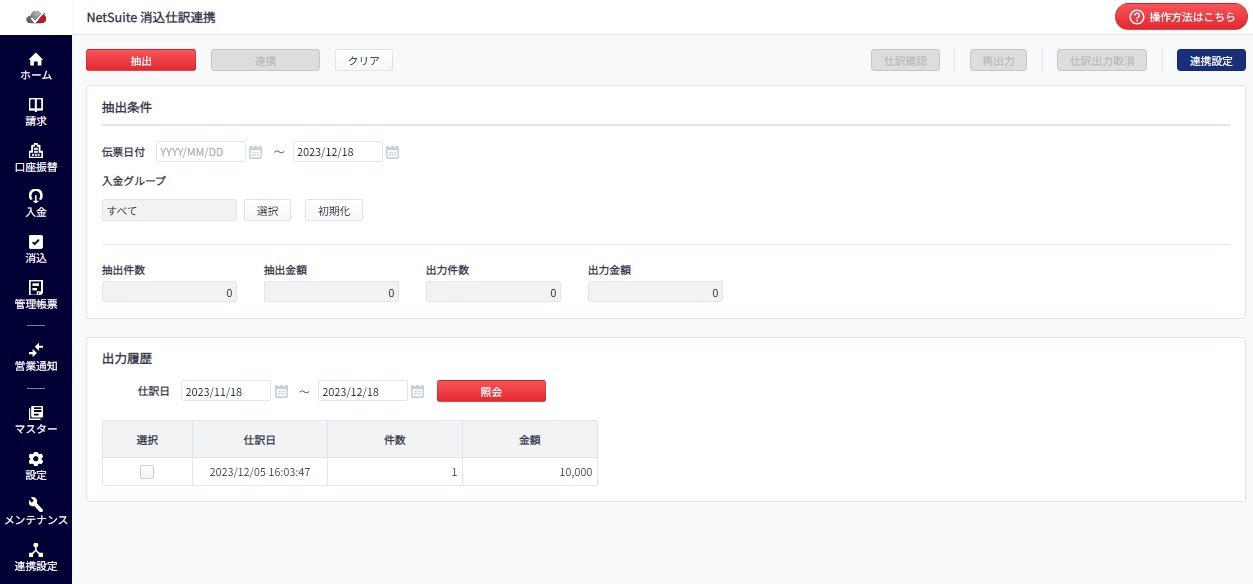Select 2023/12/05 16:03:47 cell

coord(260,472)
